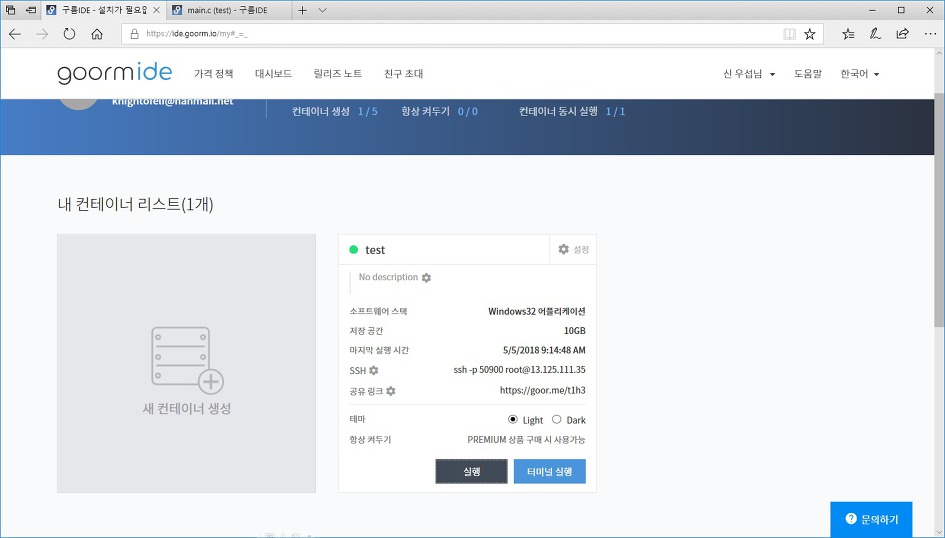Open the 한국어 language dropdown
Viewport: 945px width, 538px height.
click(860, 74)
